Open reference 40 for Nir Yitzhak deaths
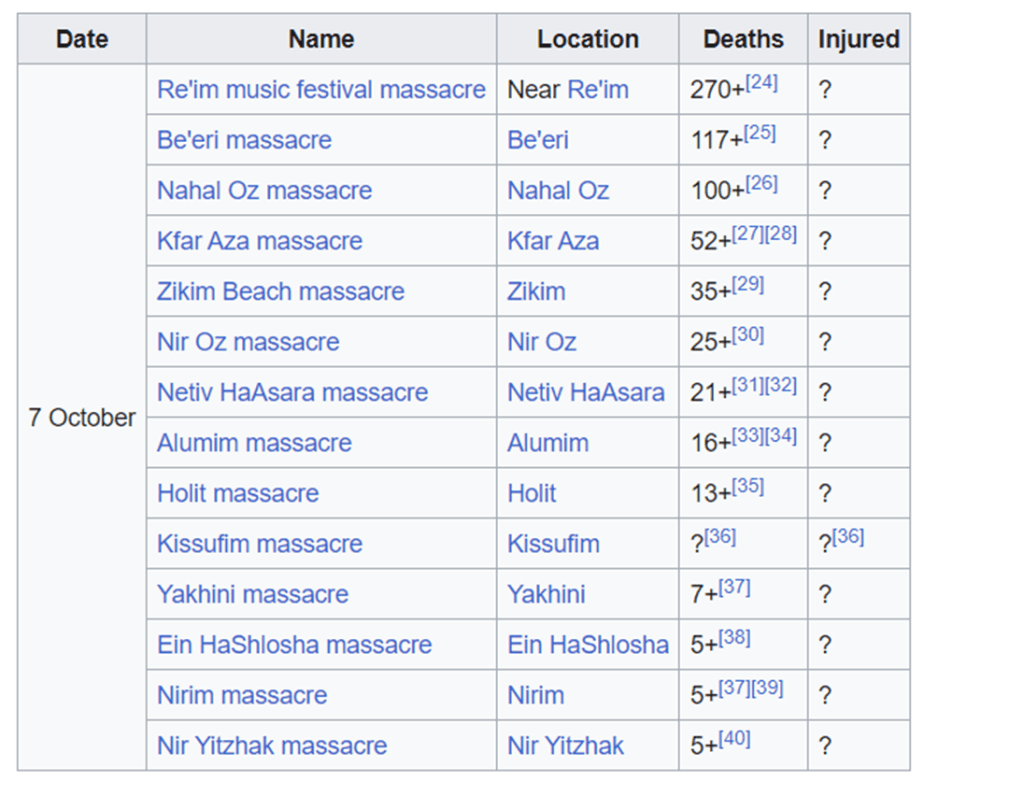 click(734, 739)
